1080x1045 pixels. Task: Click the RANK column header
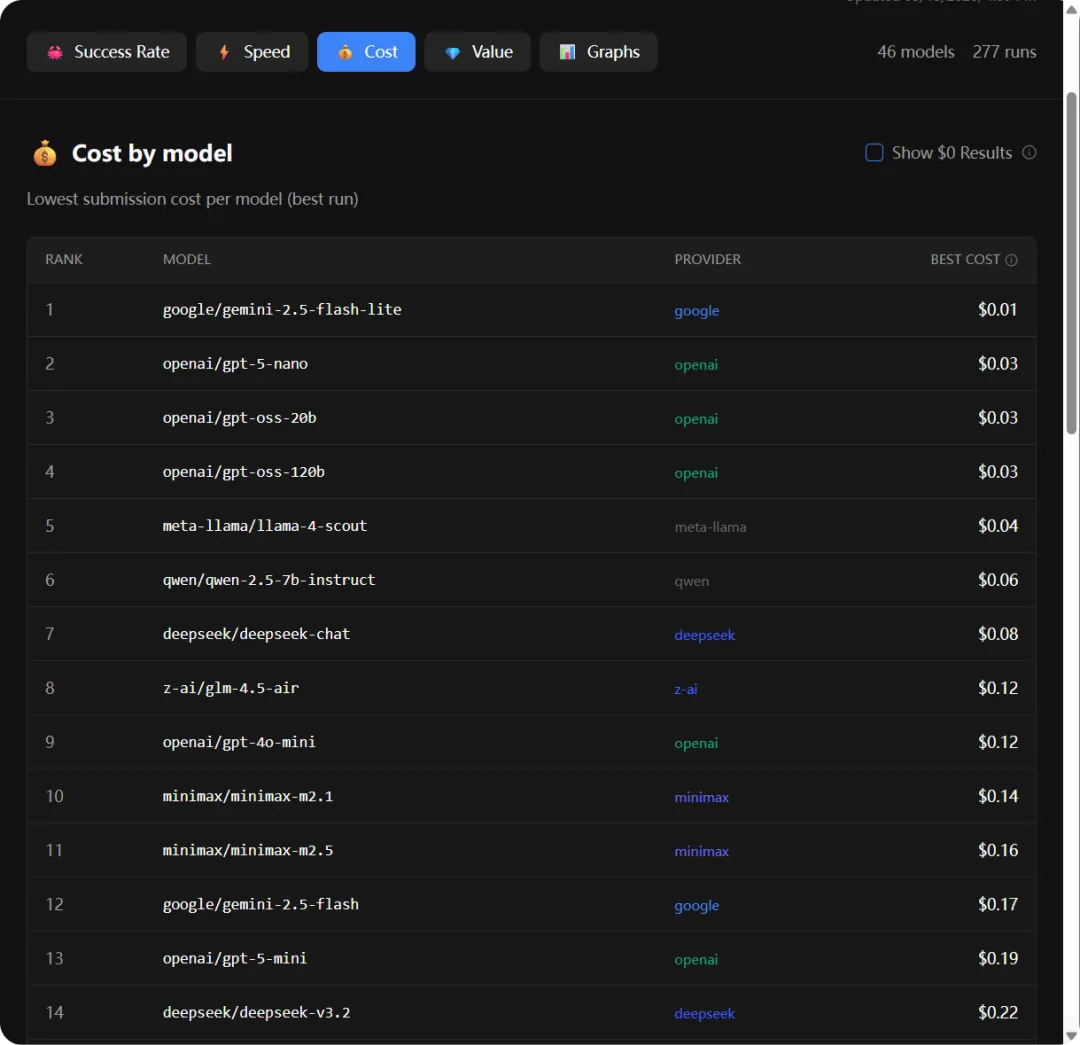click(x=64, y=260)
